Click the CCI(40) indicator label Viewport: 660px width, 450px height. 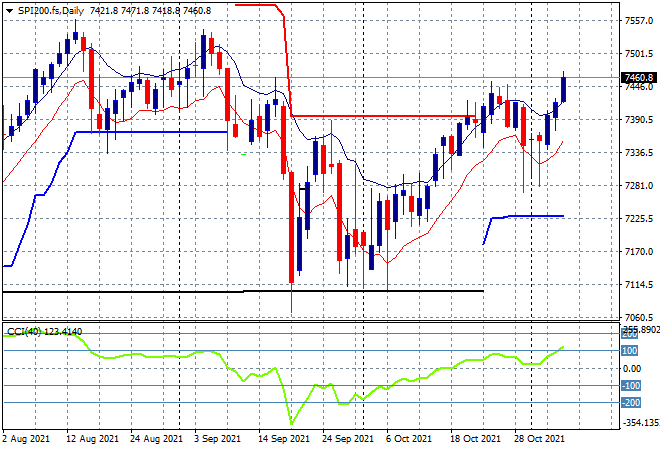[x=24, y=332]
